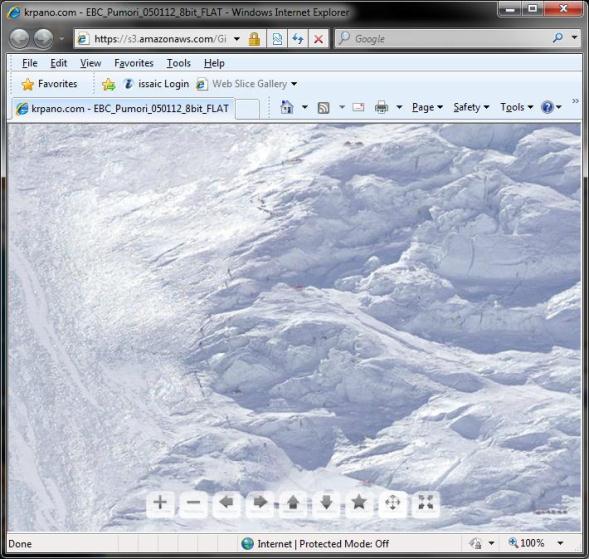
Task: Pan the panorama up with the arrow button
Action: tap(293, 504)
